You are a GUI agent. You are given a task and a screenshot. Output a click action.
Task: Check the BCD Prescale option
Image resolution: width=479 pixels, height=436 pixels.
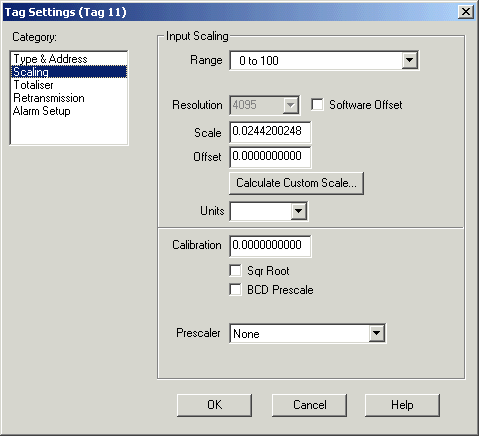(235, 289)
